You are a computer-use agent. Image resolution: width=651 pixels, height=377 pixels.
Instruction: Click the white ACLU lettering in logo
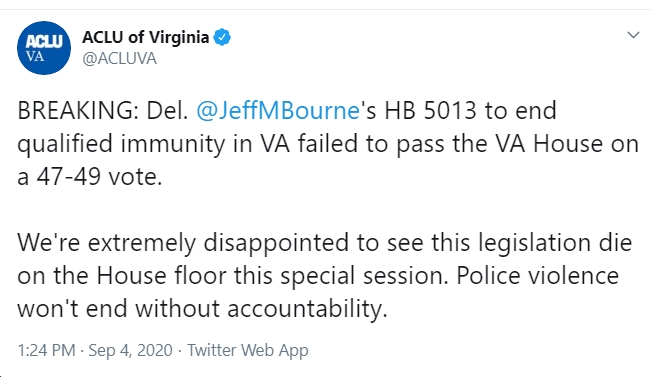pos(44,42)
